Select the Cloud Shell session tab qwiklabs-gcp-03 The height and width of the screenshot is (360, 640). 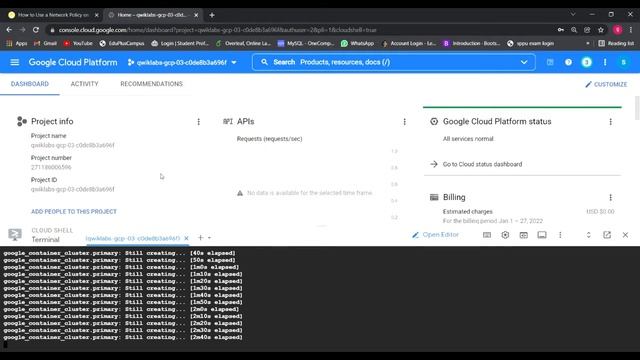(133, 238)
